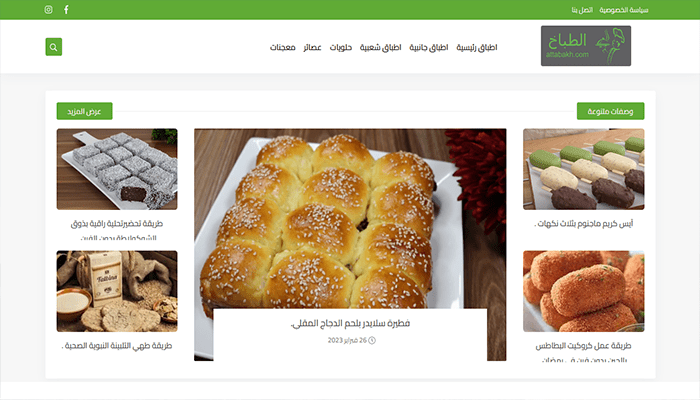Select the اطباق شعبية menu item

pos(380,47)
